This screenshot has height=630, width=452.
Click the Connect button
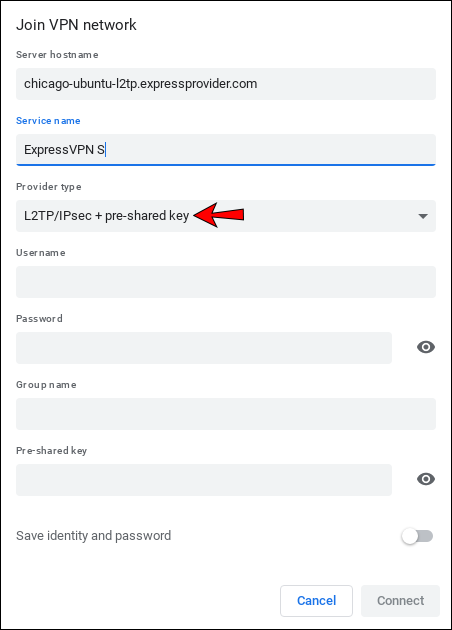click(400, 601)
